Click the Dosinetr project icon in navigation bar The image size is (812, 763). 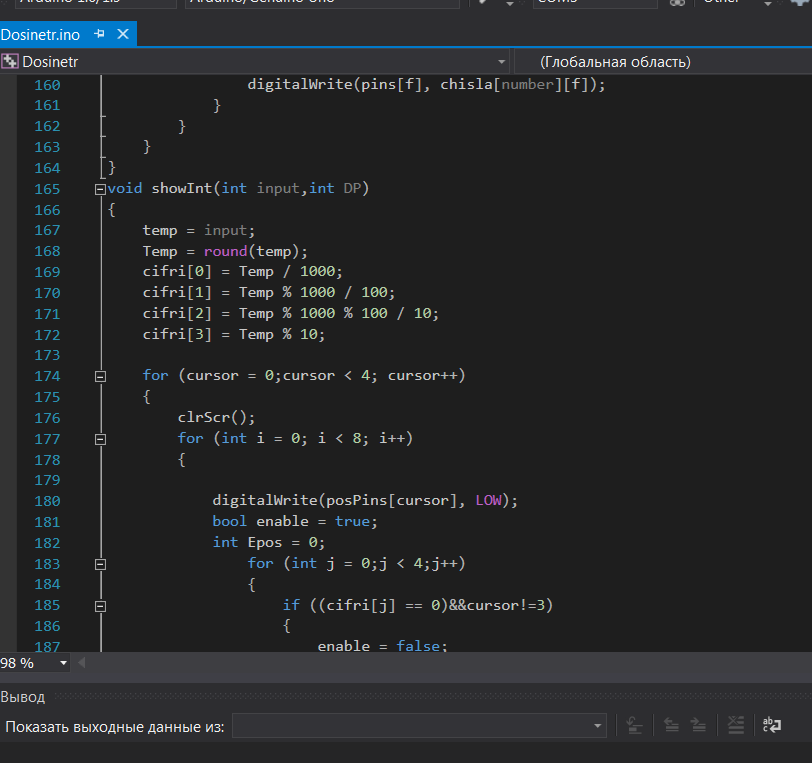10,62
